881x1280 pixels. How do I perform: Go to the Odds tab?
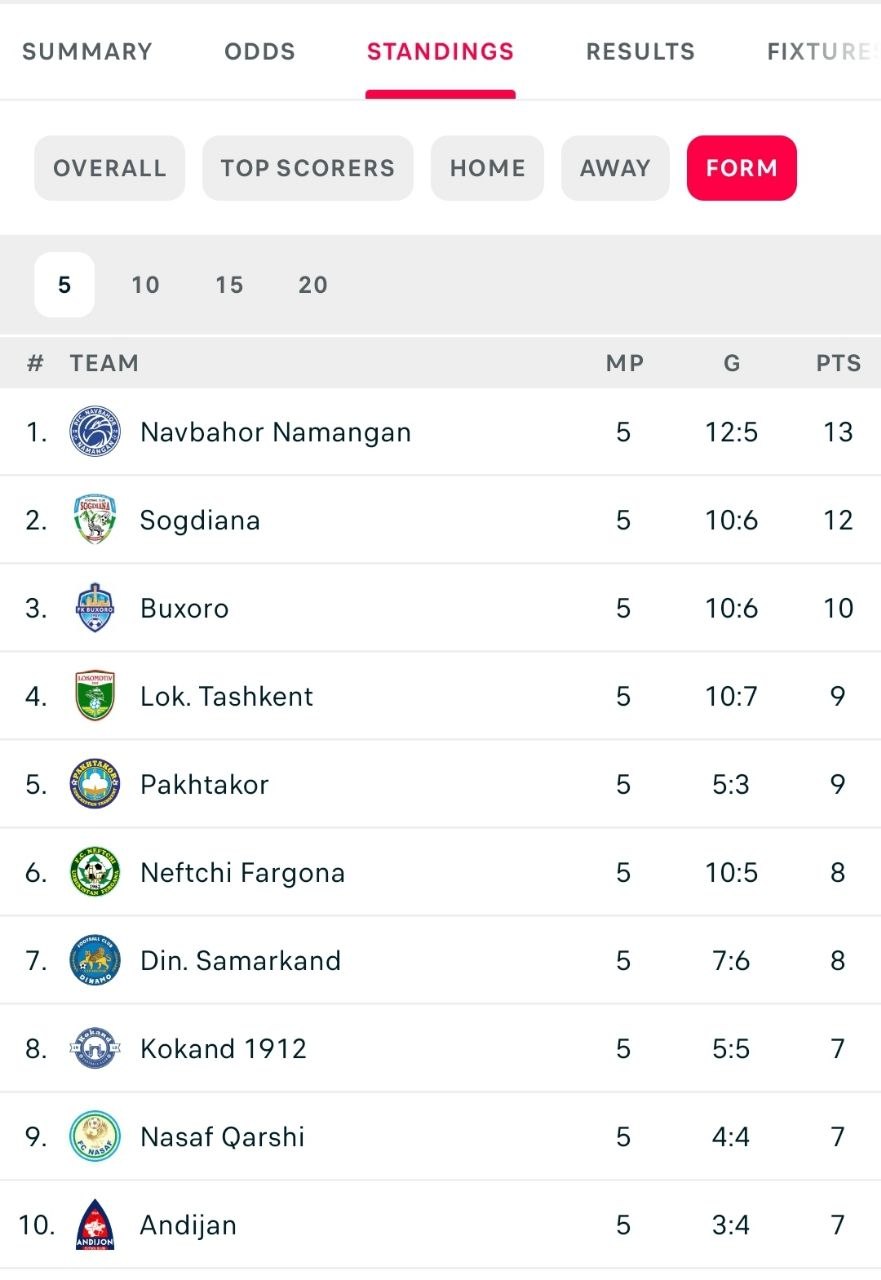pos(260,52)
